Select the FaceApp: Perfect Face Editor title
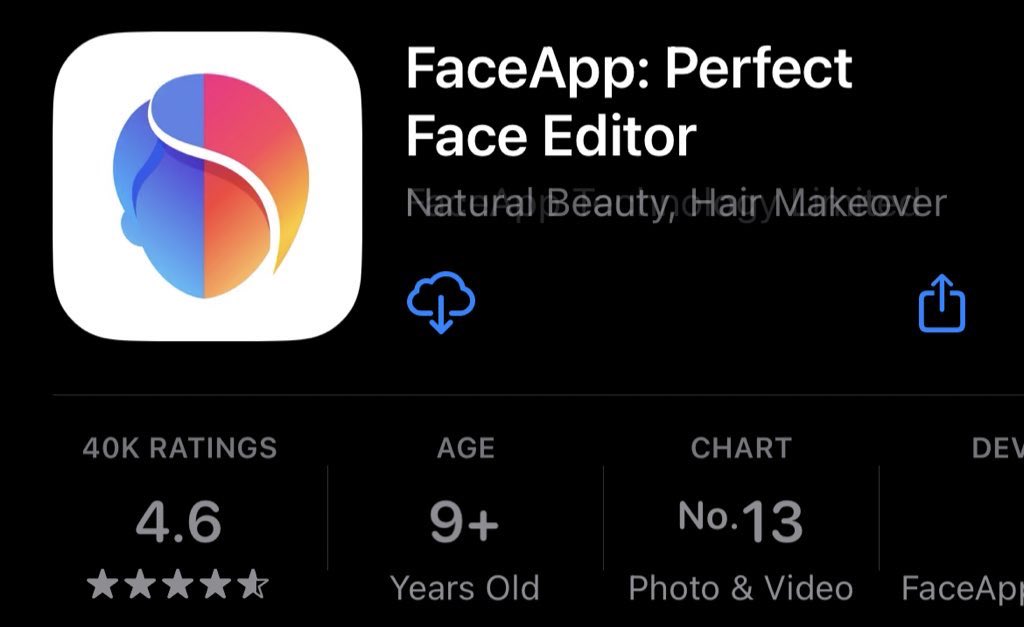The width and height of the screenshot is (1024, 627). pos(629,102)
